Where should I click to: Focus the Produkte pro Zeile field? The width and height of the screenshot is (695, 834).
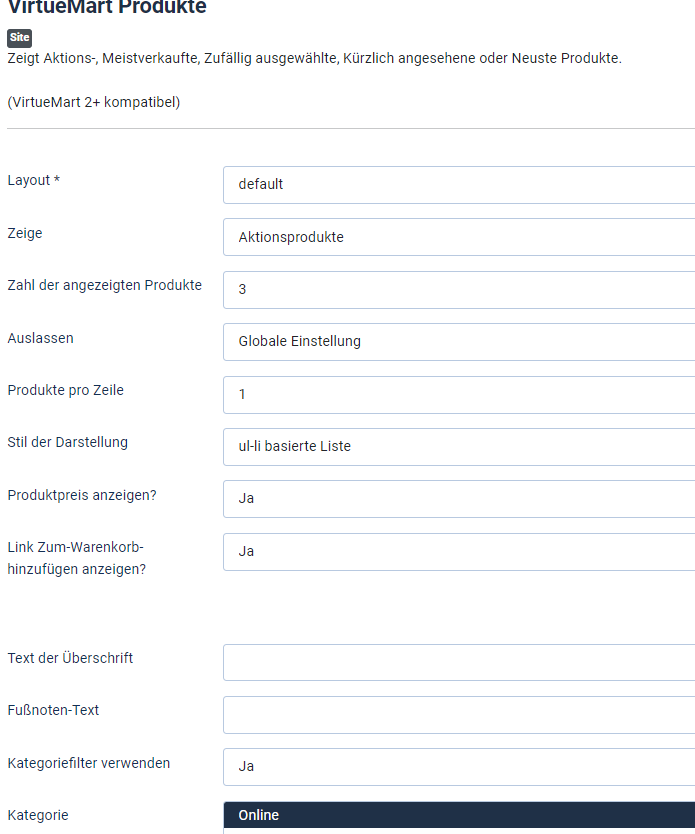[x=458, y=394]
